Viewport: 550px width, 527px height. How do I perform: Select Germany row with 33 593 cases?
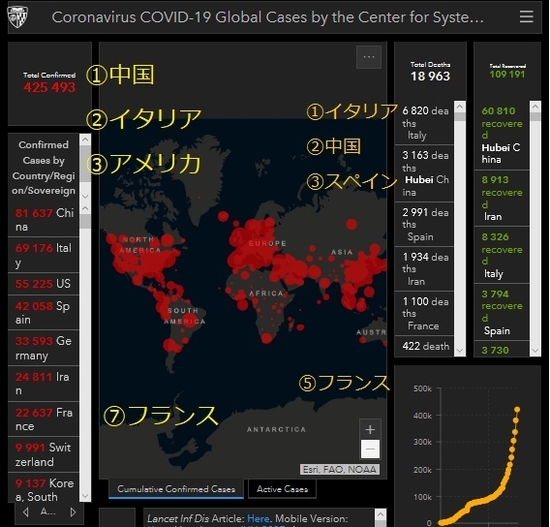(x=43, y=348)
